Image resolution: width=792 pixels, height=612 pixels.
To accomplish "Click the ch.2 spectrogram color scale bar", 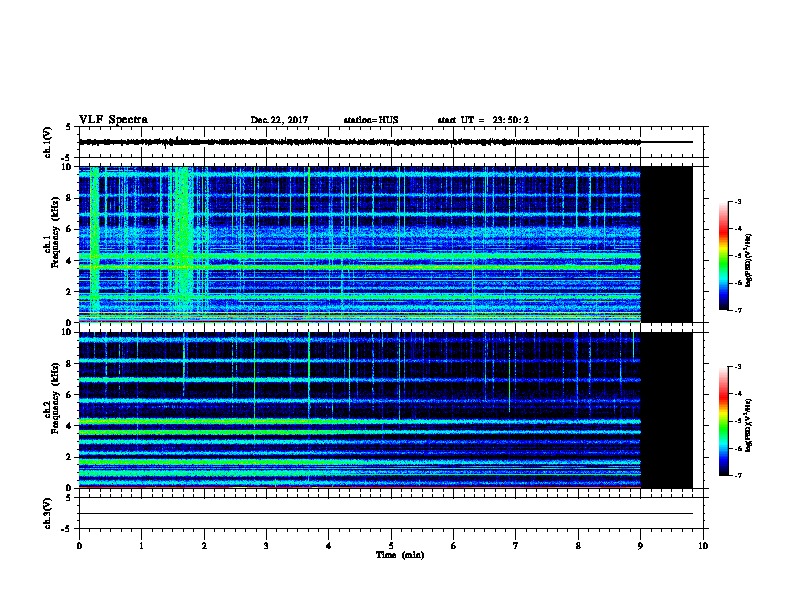I will click(x=724, y=421).
